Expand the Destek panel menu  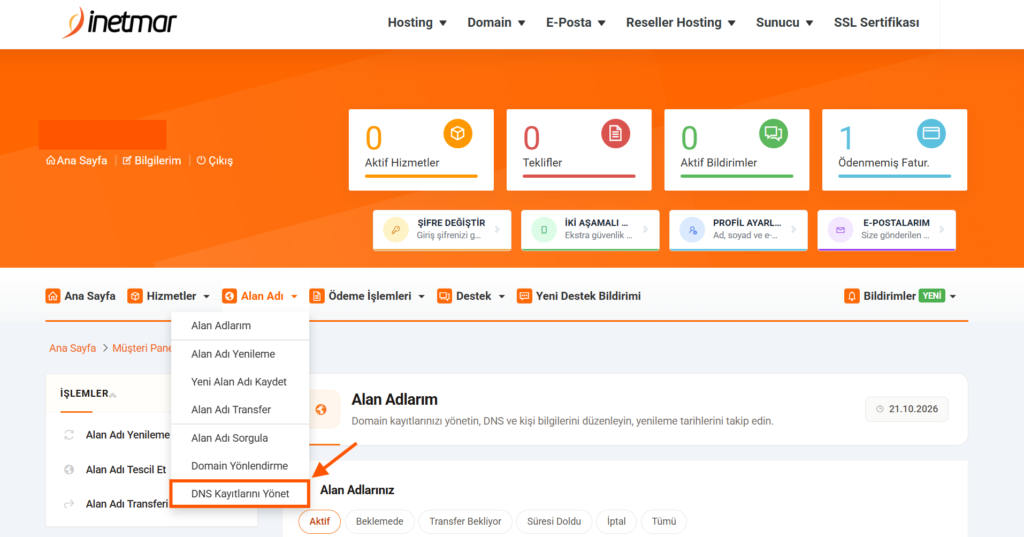(x=502, y=297)
